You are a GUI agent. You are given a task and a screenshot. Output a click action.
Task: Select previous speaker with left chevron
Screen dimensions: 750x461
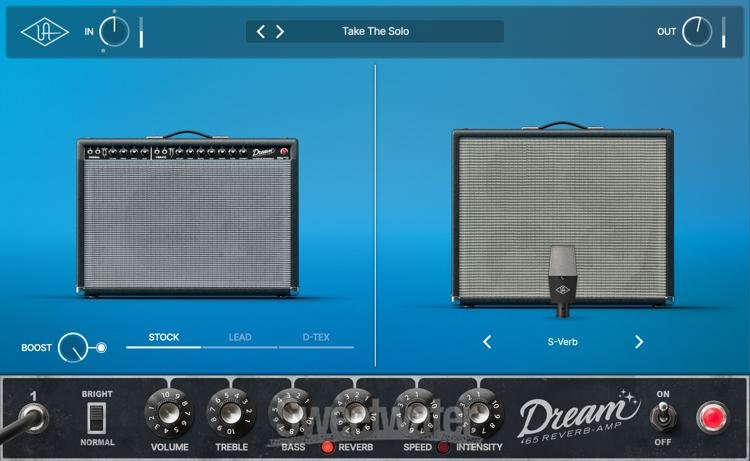(487, 342)
